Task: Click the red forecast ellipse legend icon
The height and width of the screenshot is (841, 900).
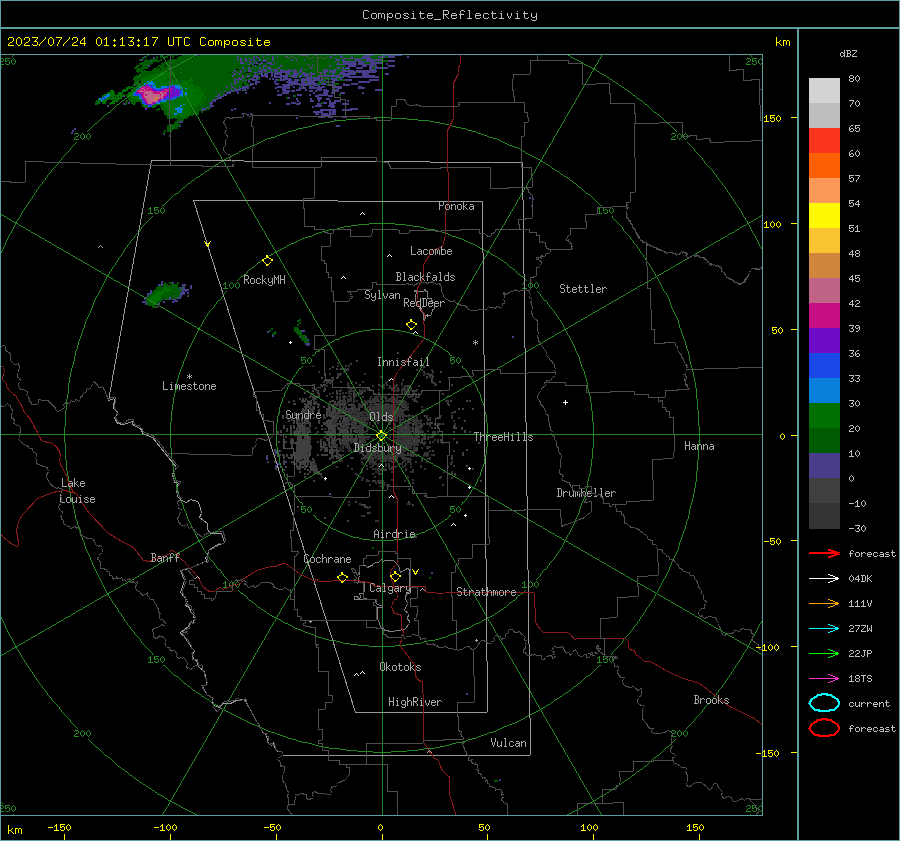Action: point(824,728)
